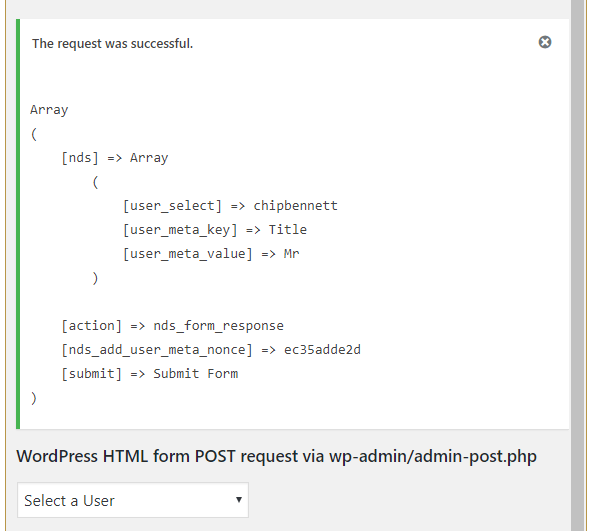Open the Select a User dropdown

click(x=132, y=500)
